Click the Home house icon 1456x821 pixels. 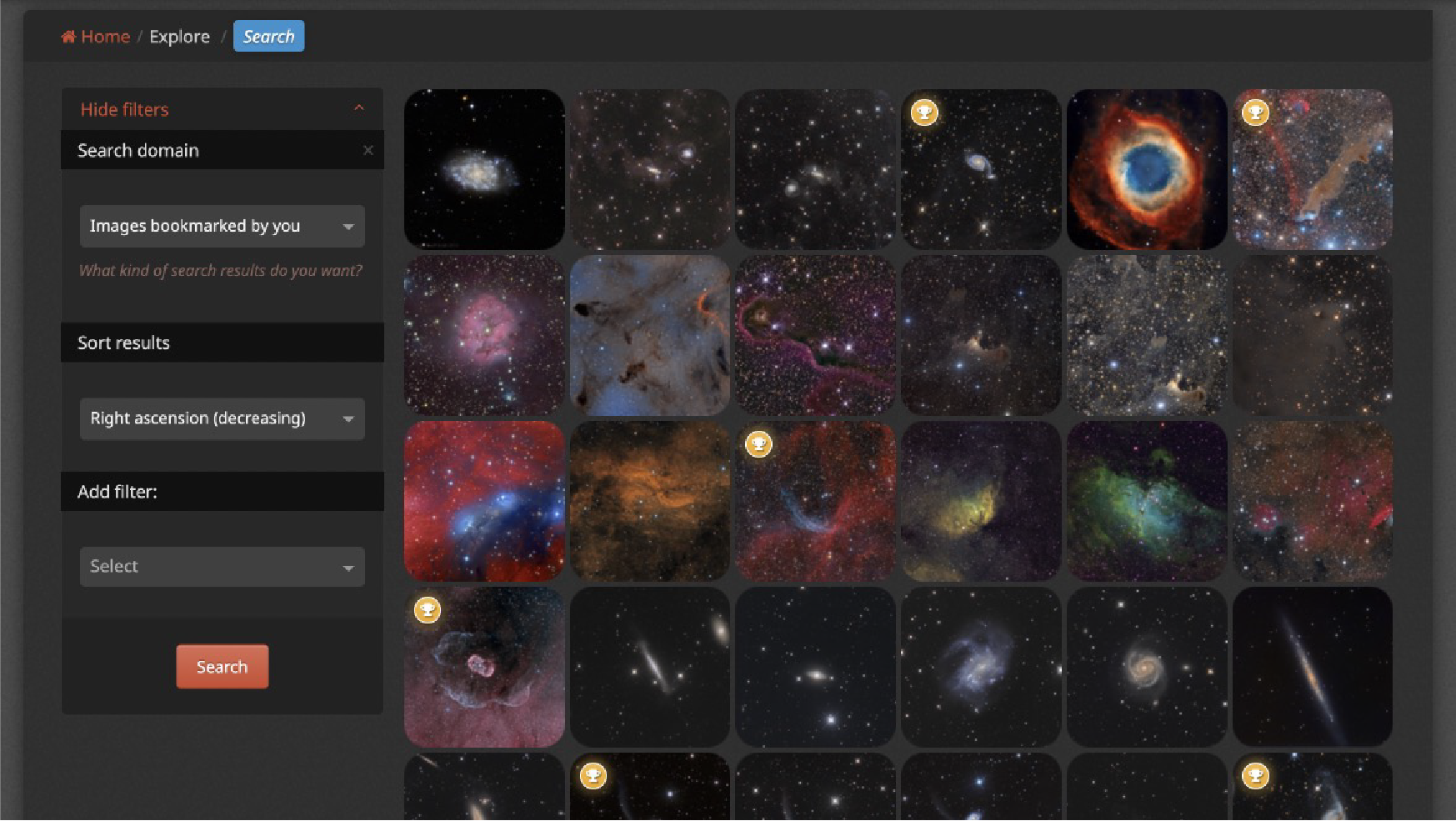[x=68, y=37]
